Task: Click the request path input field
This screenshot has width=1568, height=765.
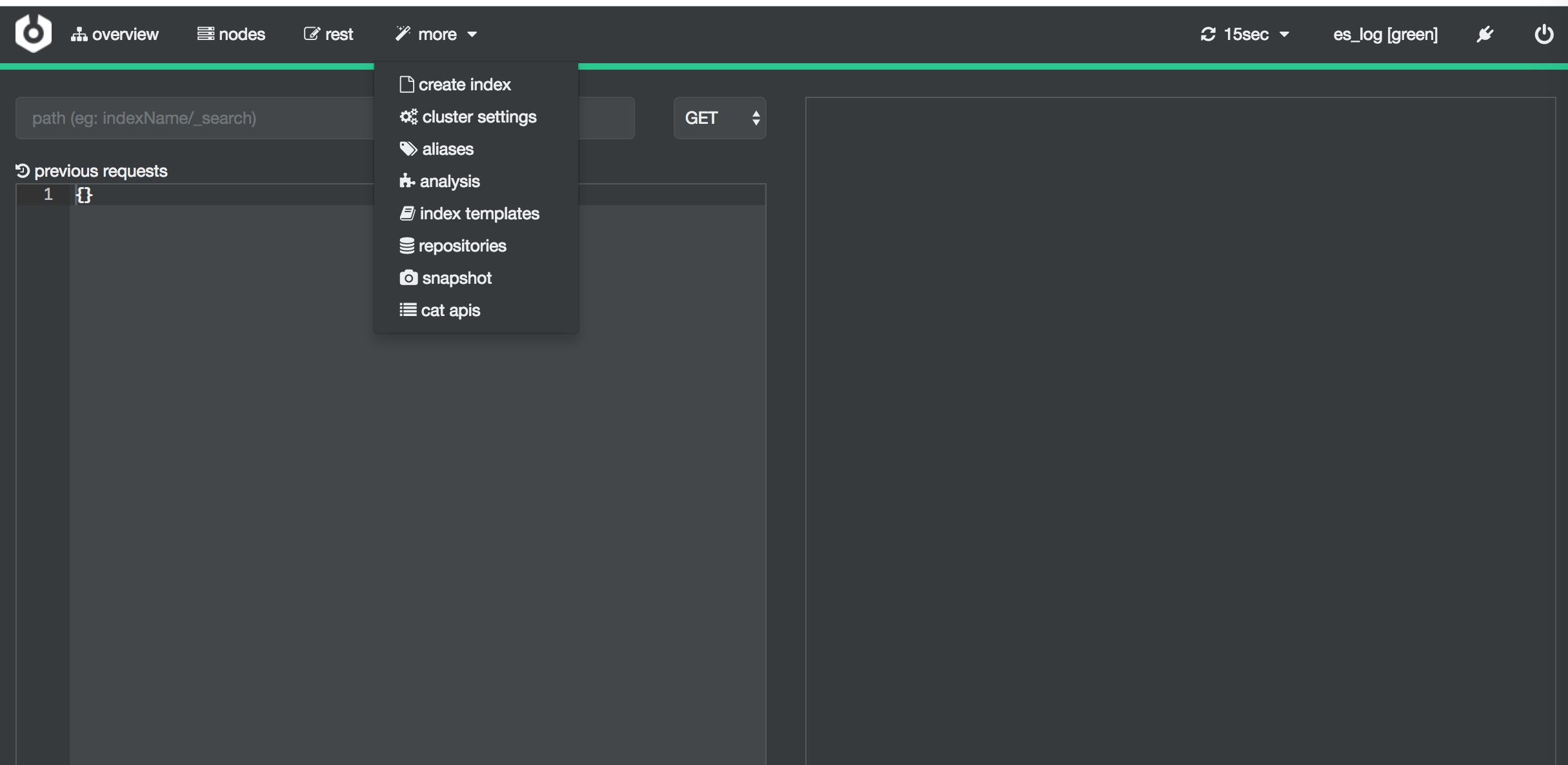Action: (x=194, y=118)
